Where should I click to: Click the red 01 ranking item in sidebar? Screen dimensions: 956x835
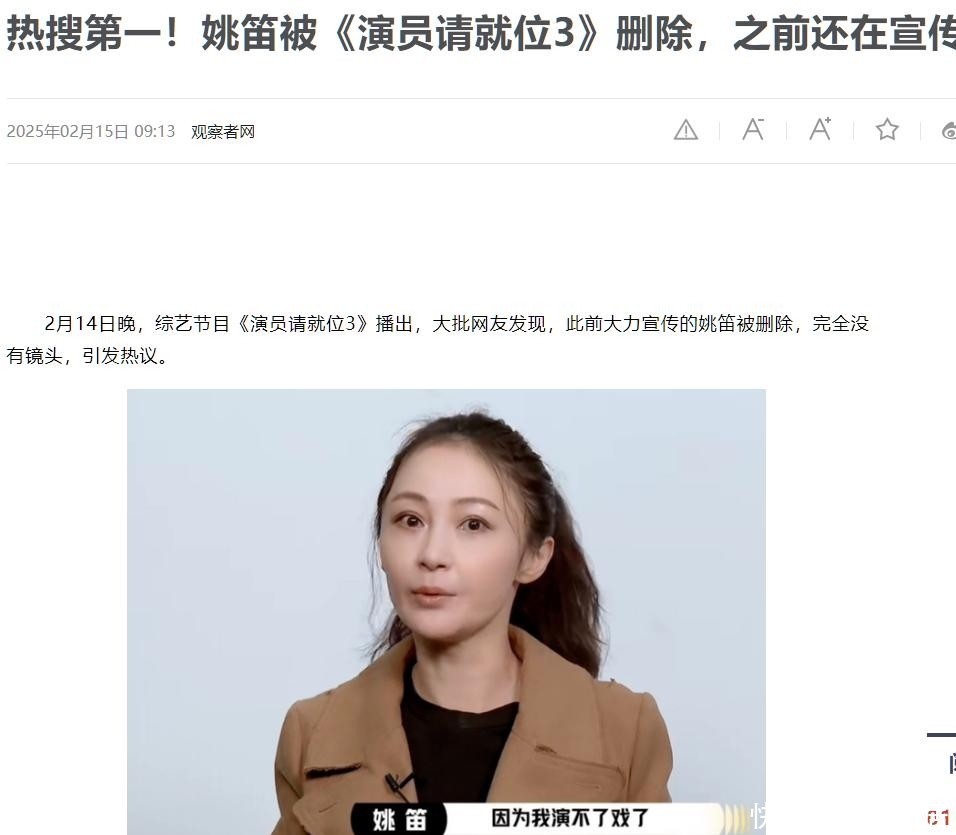click(x=940, y=817)
